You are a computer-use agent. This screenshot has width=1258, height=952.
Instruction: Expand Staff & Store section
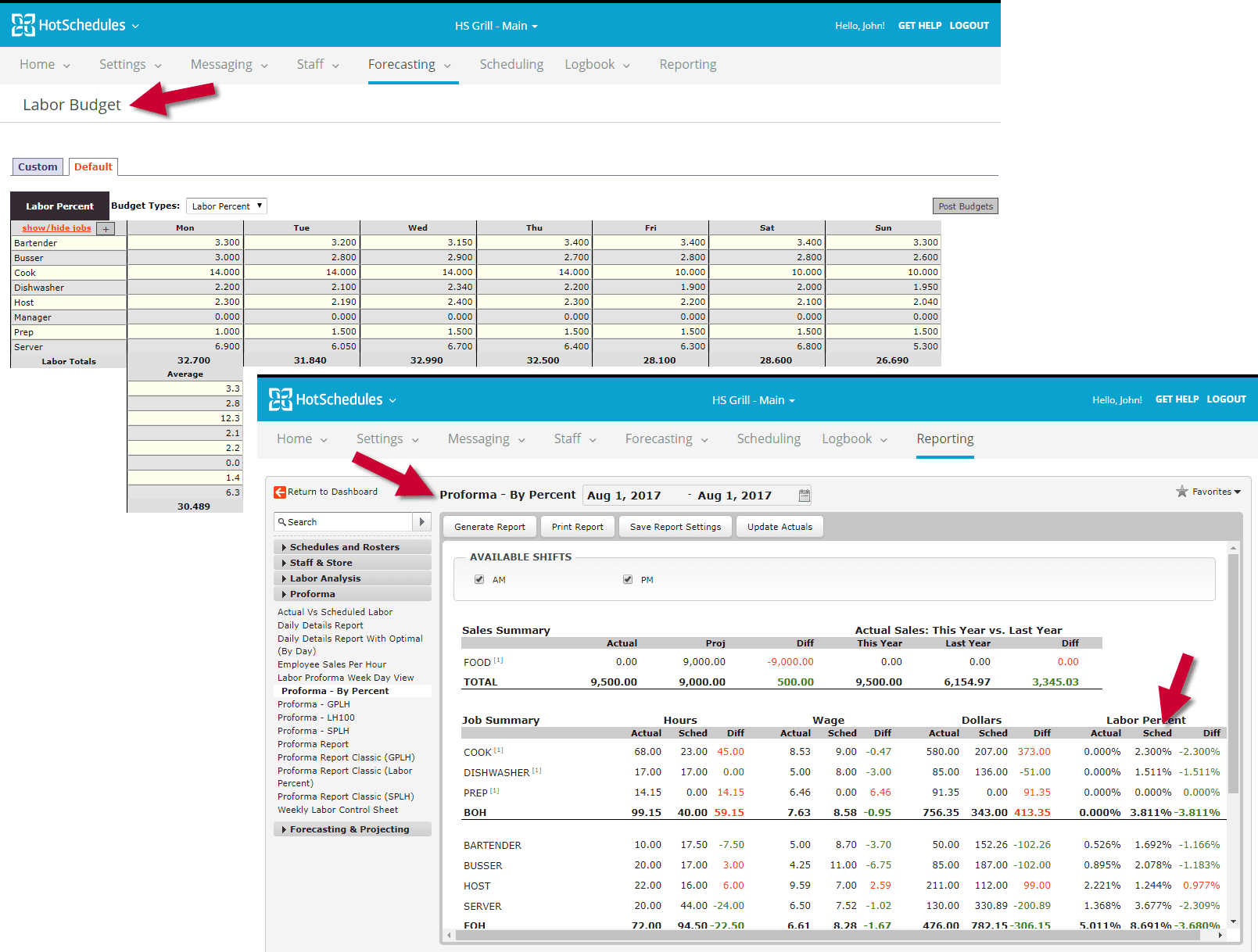tap(352, 563)
